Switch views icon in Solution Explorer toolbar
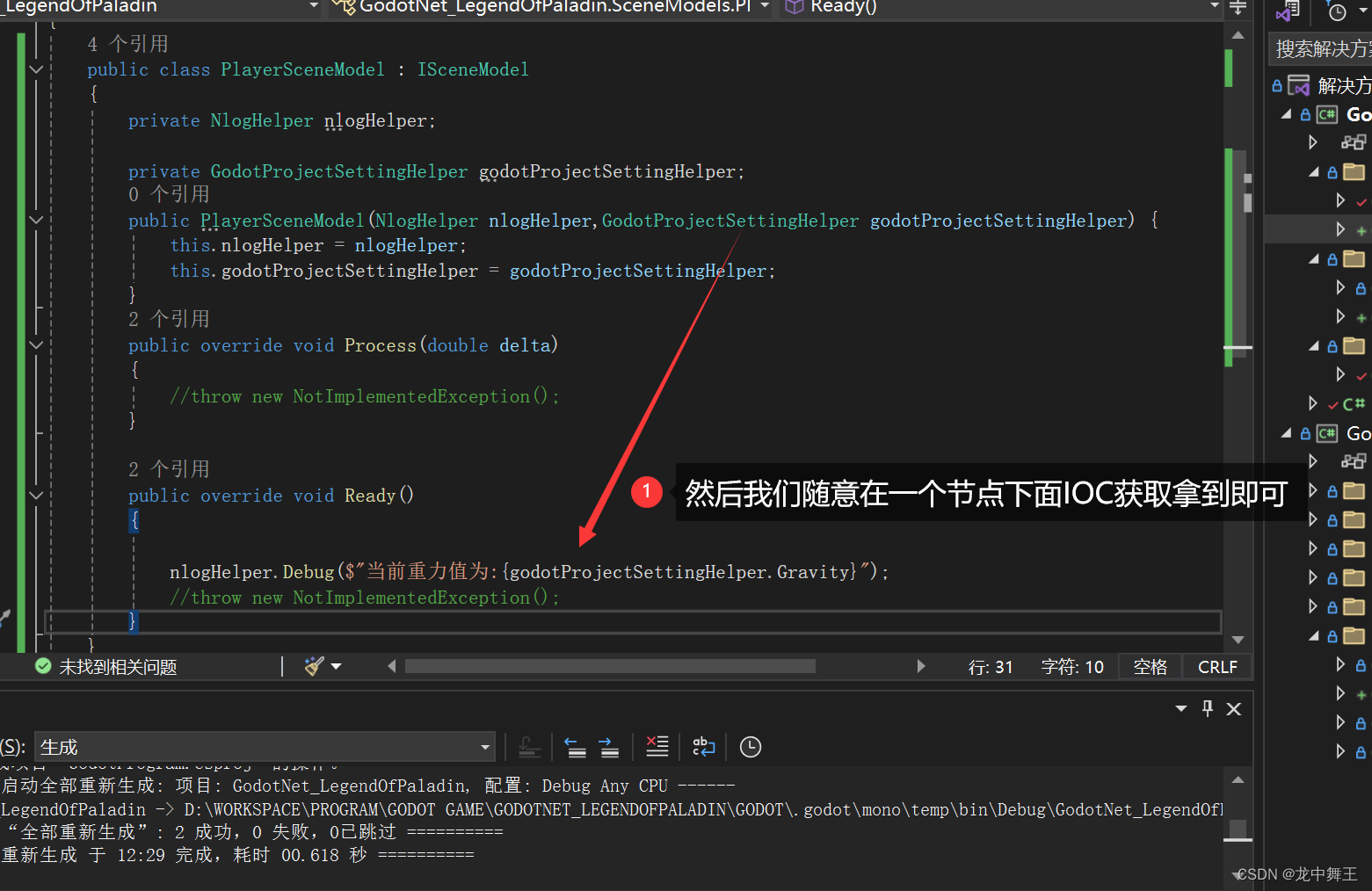The width and height of the screenshot is (1372, 891). click(1289, 11)
